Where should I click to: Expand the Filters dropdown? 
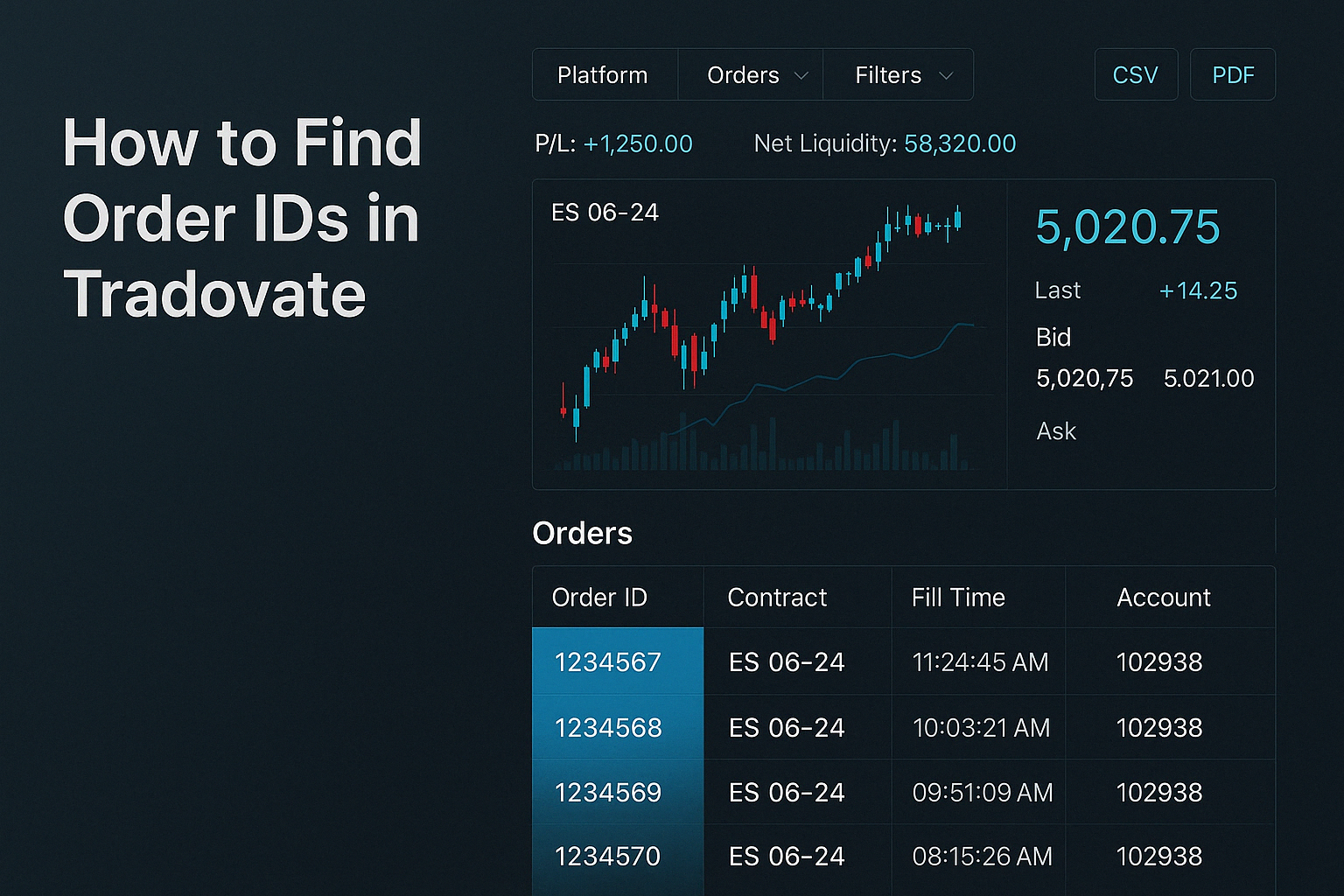(899, 75)
